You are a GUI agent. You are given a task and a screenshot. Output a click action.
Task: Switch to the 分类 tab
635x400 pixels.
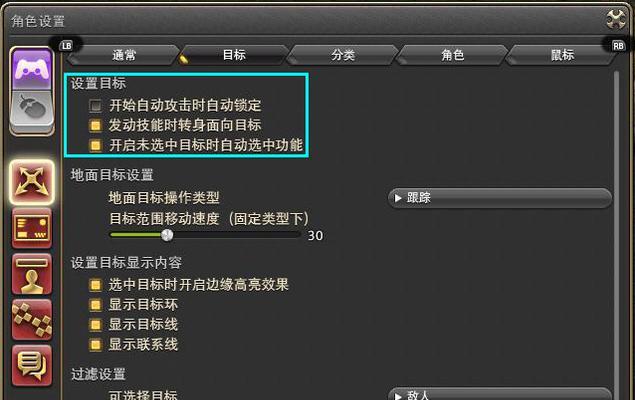tap(343, 55)
